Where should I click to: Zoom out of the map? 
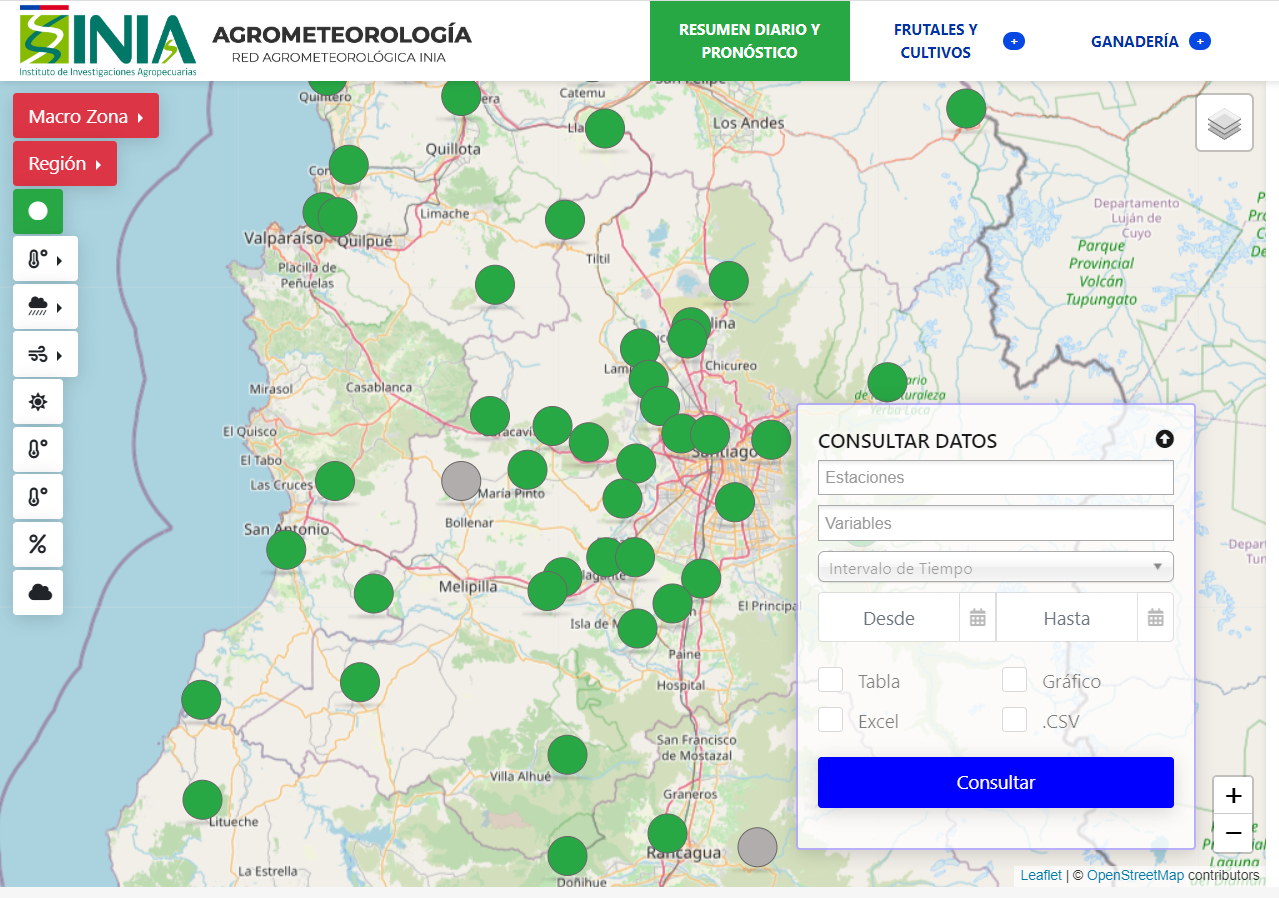1233,833
